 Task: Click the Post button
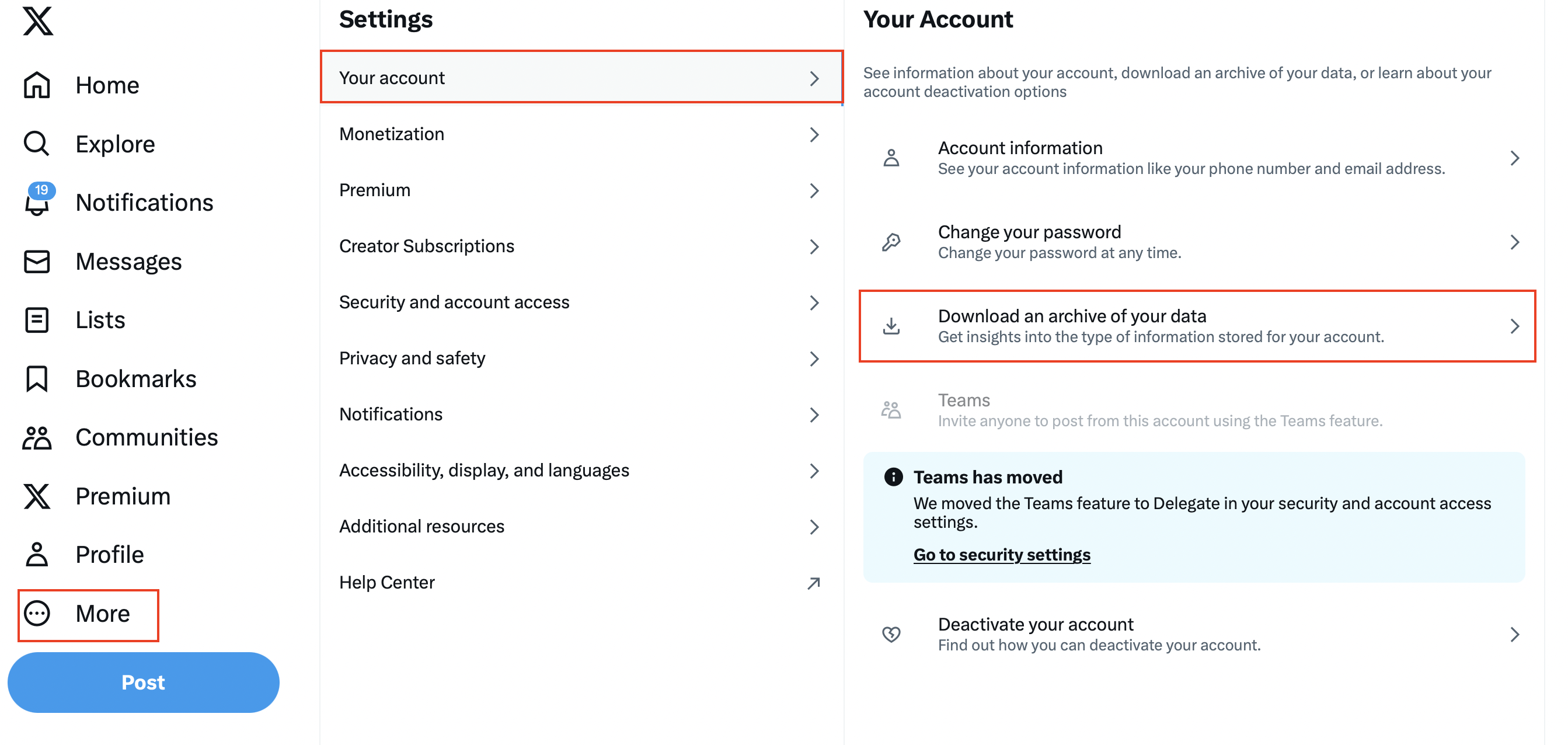coord(143,683)
